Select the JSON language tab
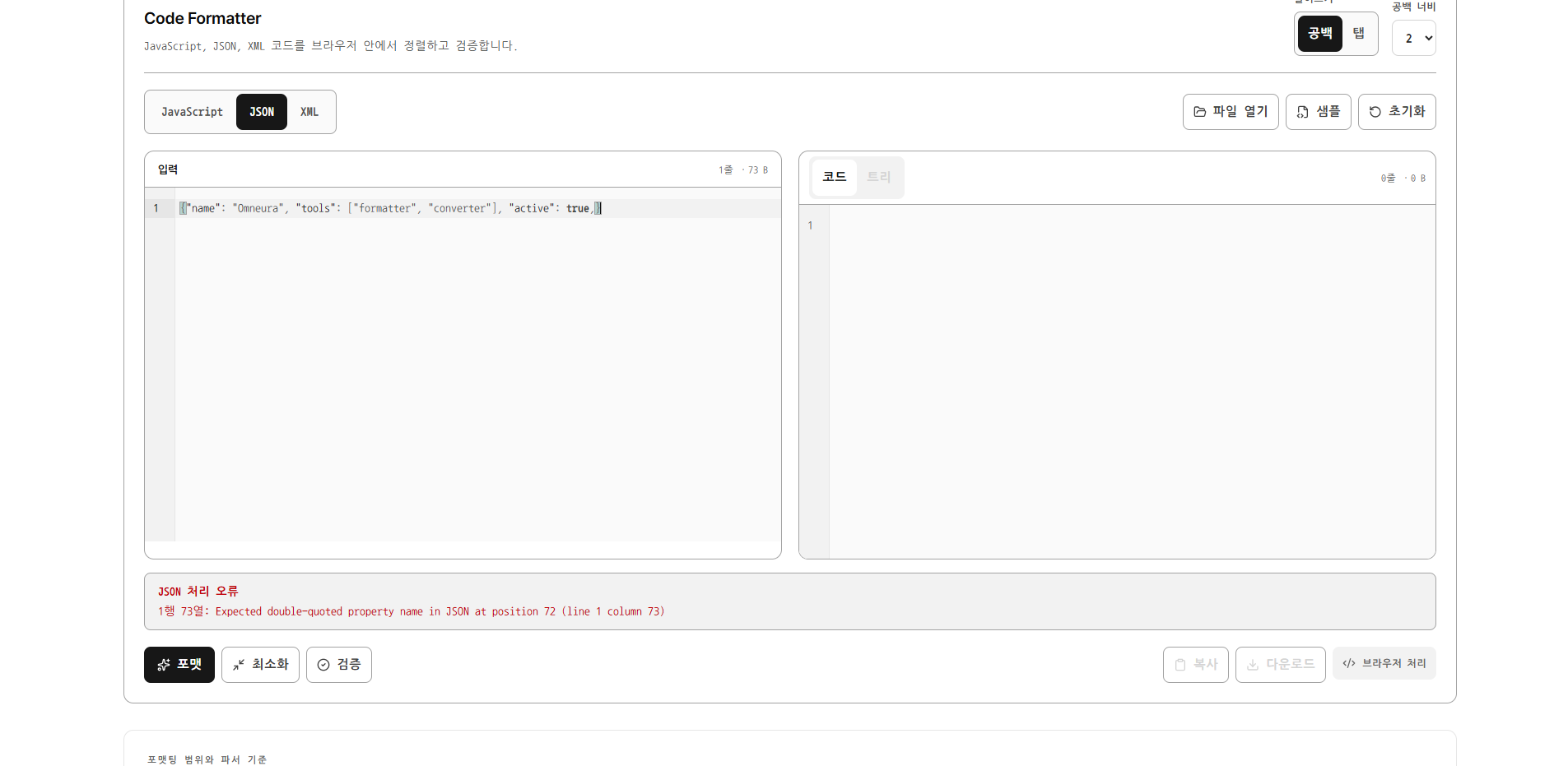1568x766 pixels. 262,112
